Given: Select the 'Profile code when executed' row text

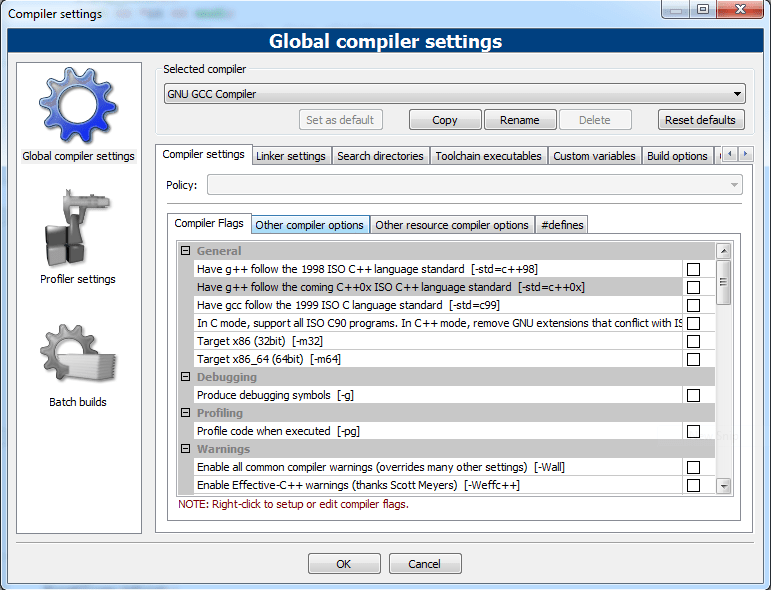Looking at the screenshot, I should (278, 431).
